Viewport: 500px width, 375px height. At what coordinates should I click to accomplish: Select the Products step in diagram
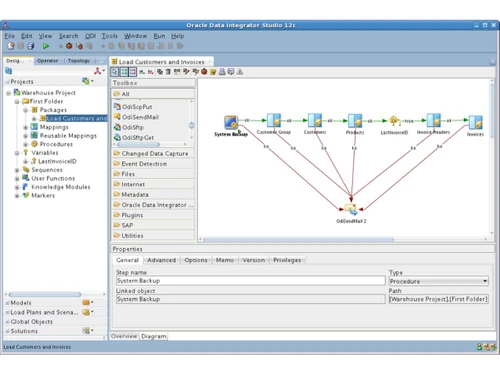355,121
